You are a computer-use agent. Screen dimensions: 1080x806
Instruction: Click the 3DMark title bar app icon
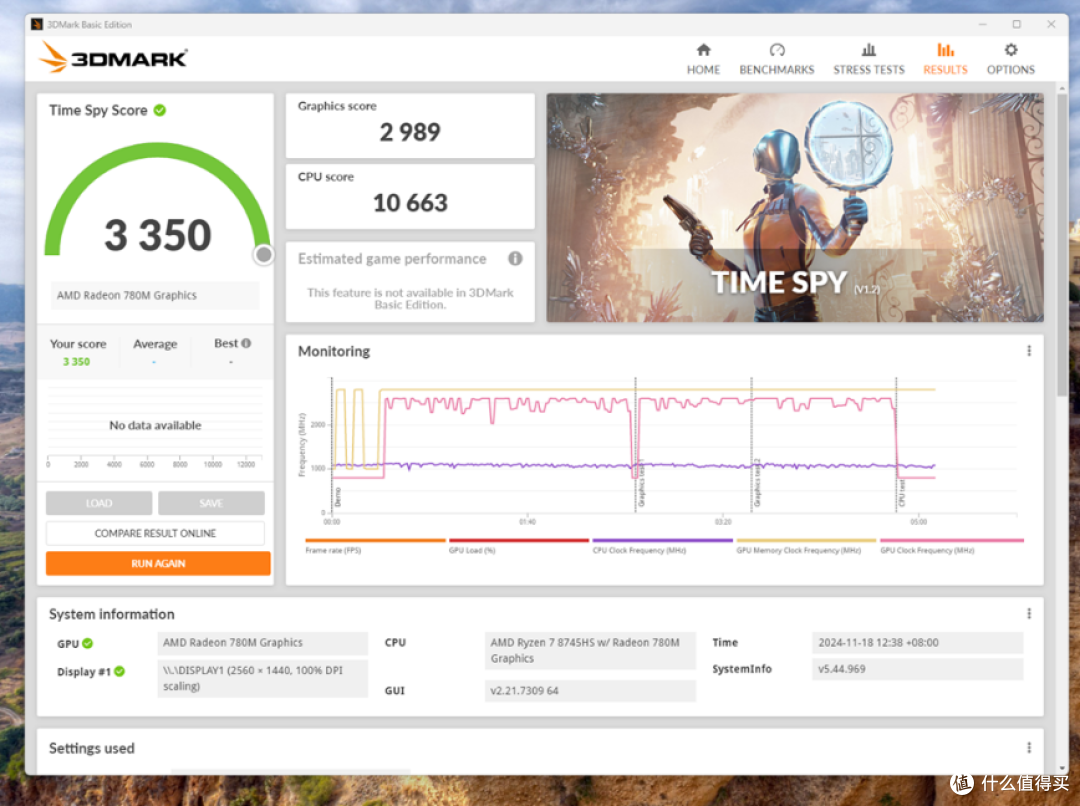pyautogui.click(x=37, y=24)
